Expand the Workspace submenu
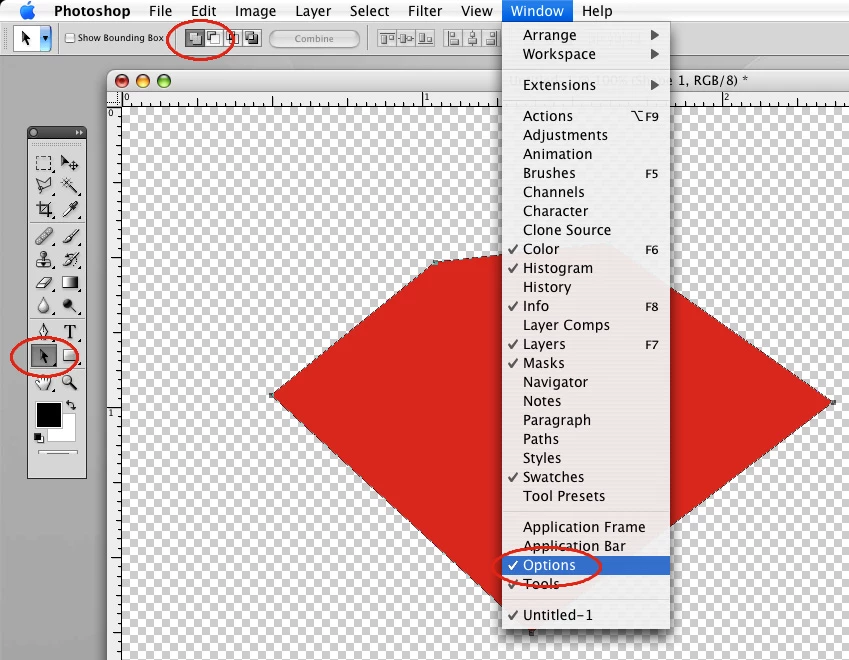Screen dimensions: 849x660 [x=586, y=54]
